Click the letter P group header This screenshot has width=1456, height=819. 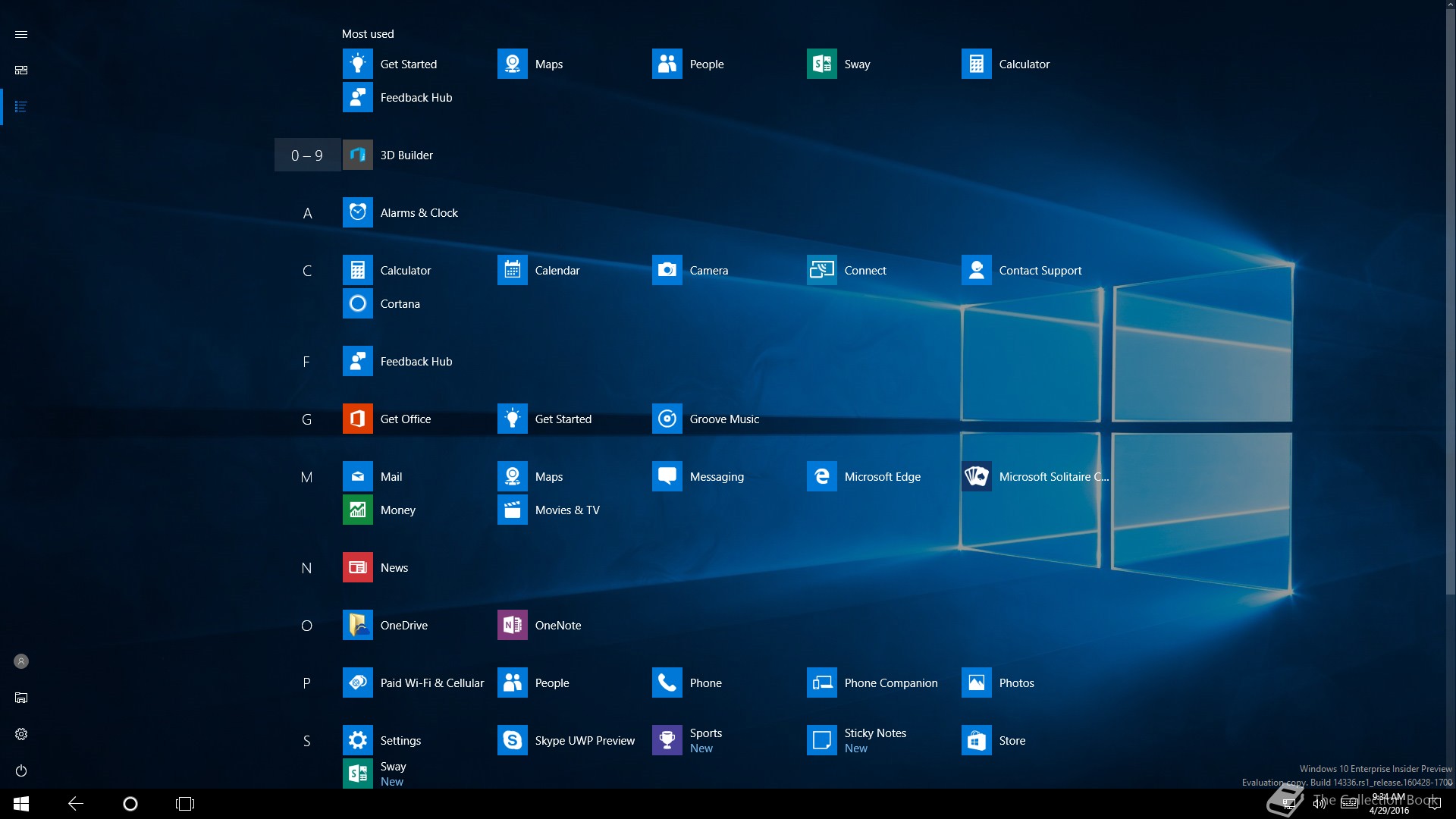pos(306,683)
